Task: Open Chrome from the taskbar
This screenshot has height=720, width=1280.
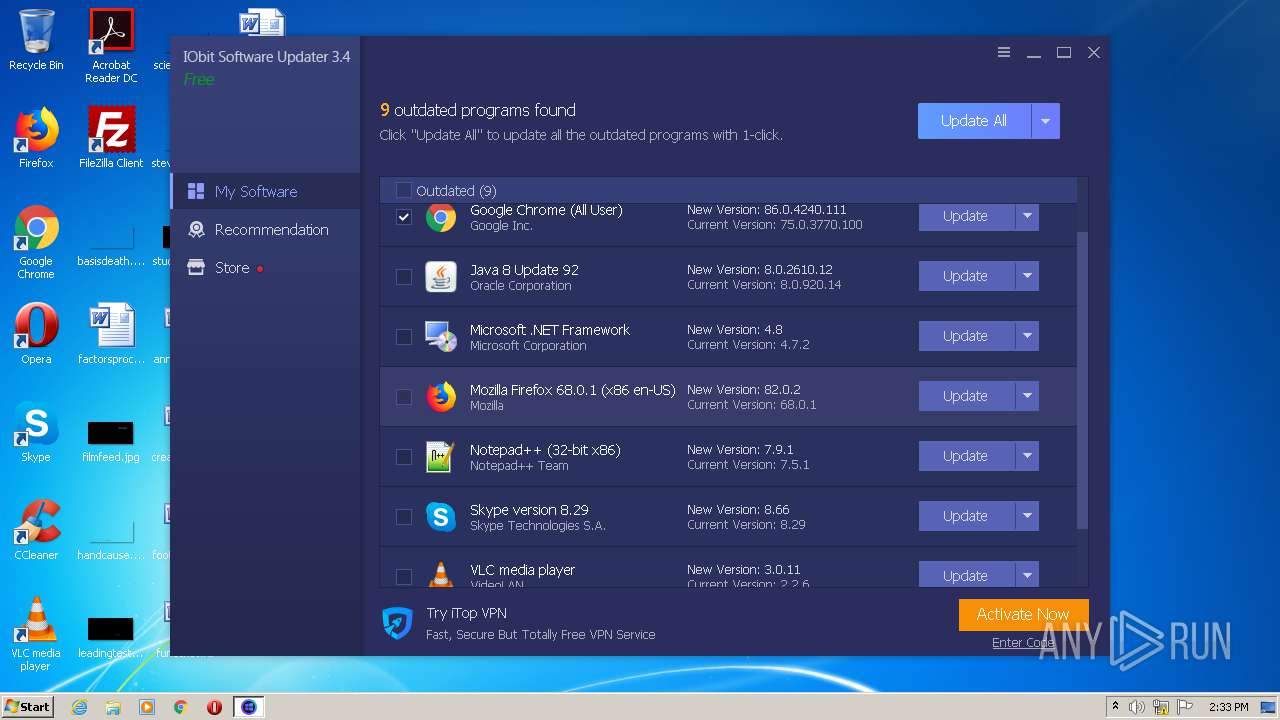Action: tap(180, 707)
